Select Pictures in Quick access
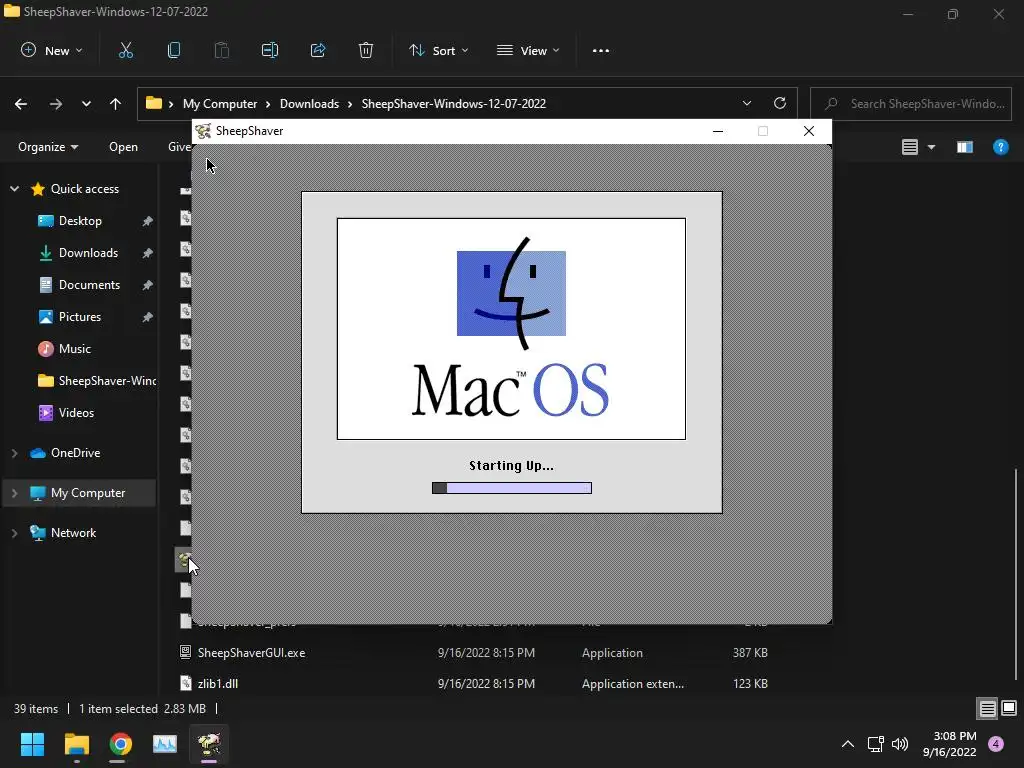 coord(80,317)
